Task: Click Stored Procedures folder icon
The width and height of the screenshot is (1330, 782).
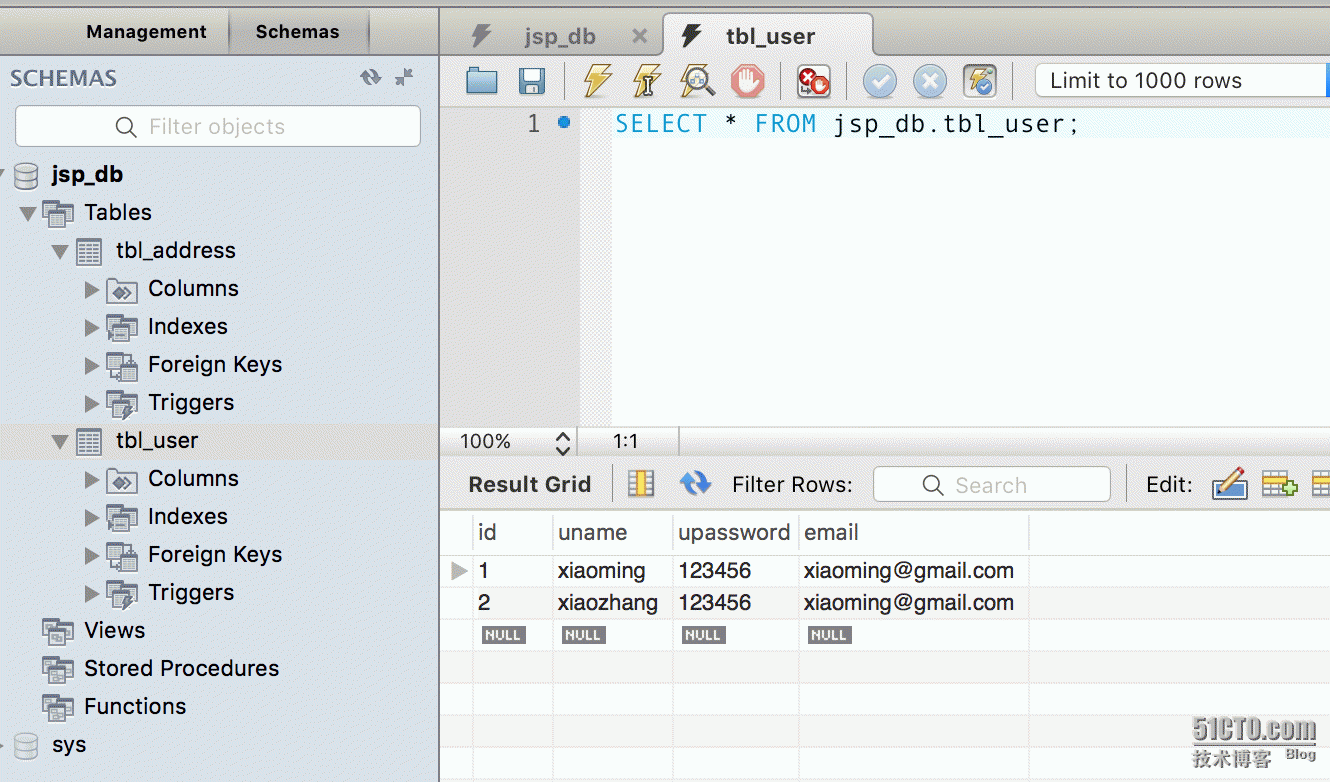Action: click(58, 669)
